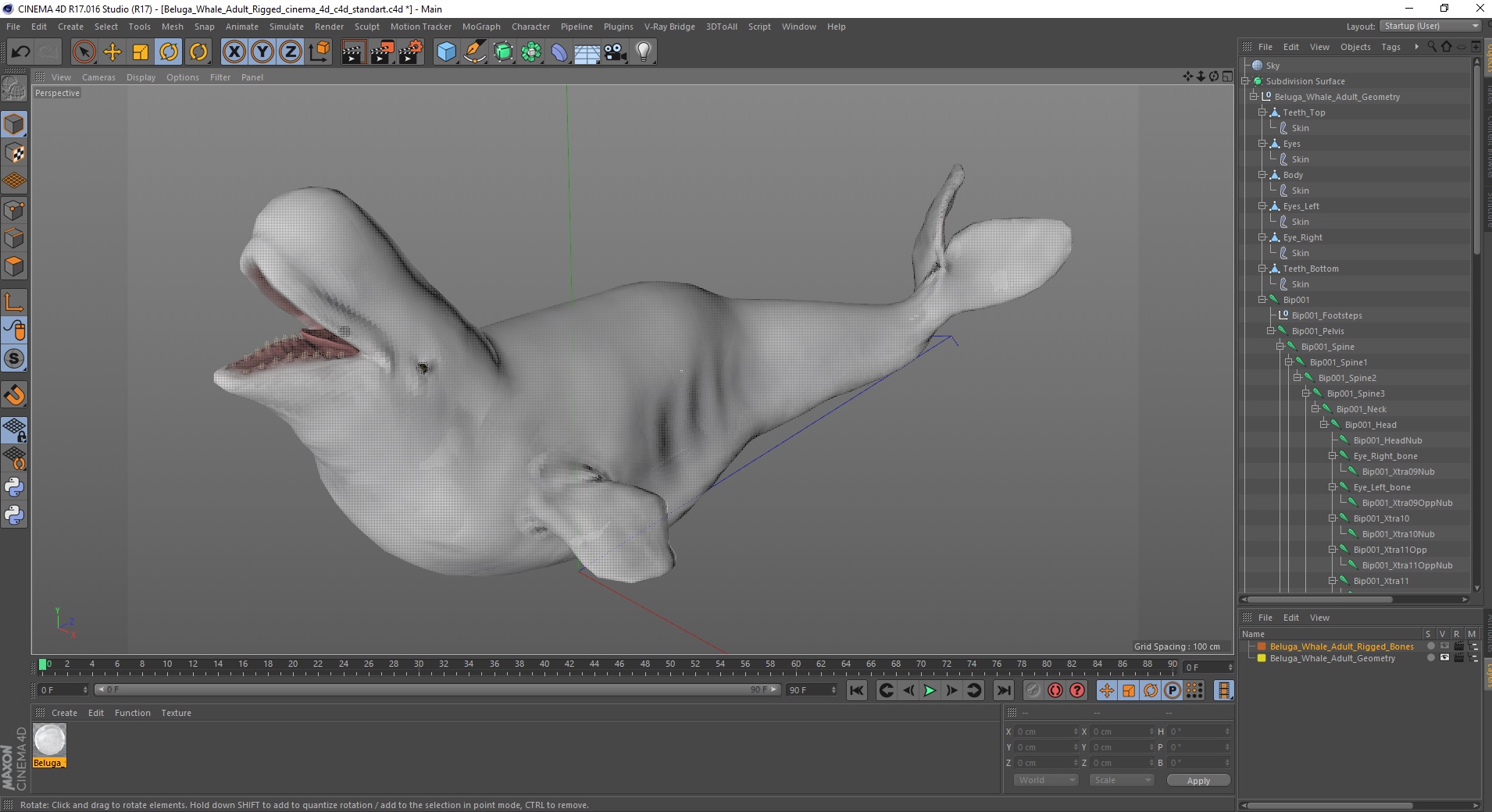This screenshot has height=812, width=1492.
Task: Click the yellow layer color swatch
Action: (1261, 658)
